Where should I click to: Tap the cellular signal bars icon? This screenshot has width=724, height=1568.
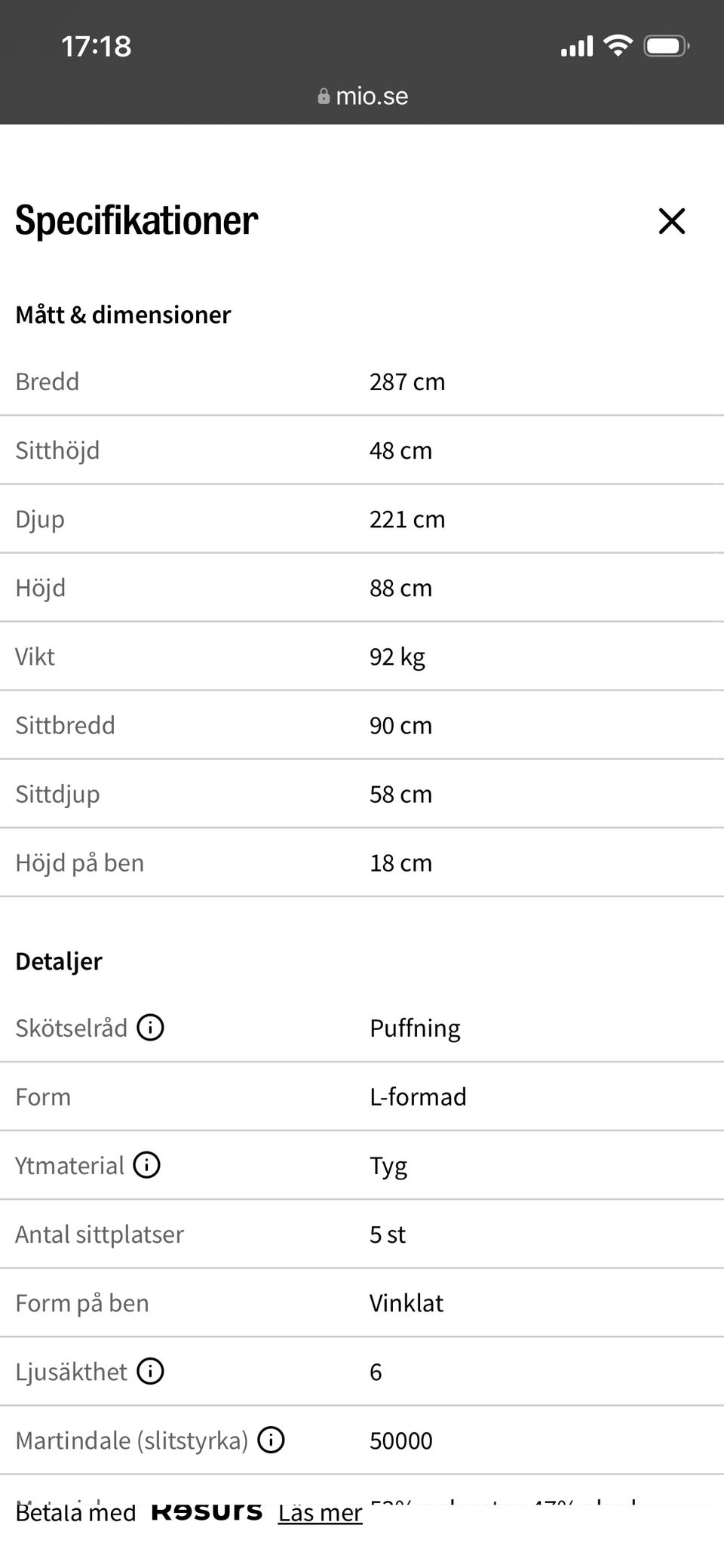click(x=577, y=47)
